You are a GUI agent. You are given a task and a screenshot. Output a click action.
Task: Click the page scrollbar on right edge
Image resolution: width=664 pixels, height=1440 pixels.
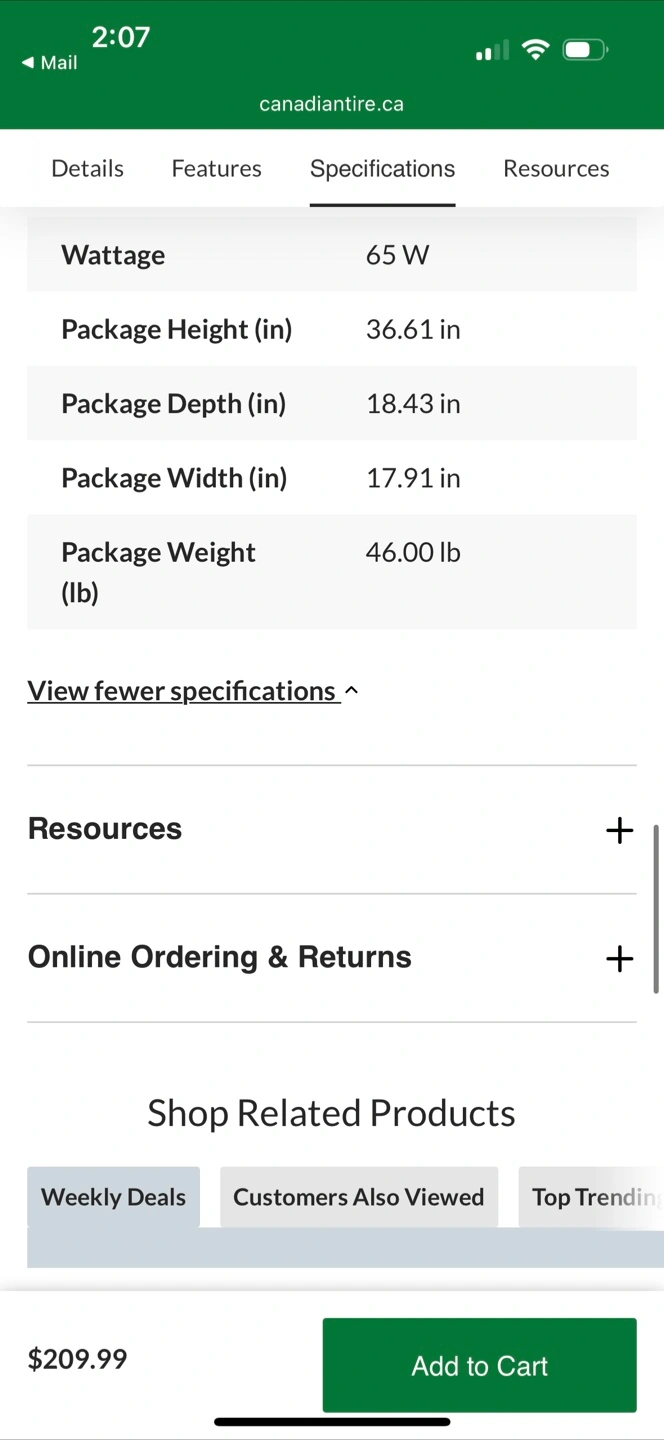tap(656, 908)
